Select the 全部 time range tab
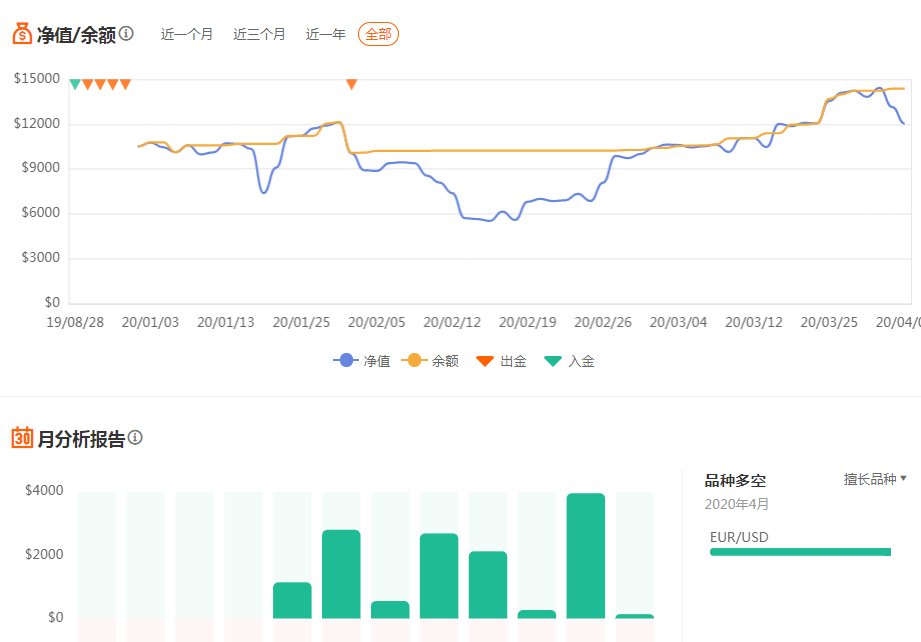Viewport: 921px width, 642px height. 378,34
